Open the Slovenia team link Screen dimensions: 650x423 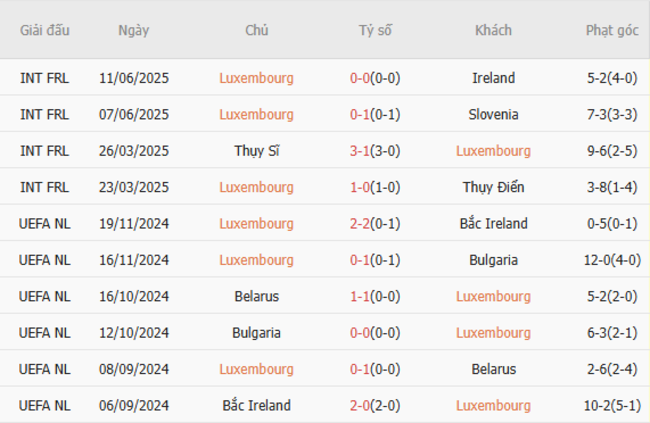pyautogui.click(x=493, y=114)
